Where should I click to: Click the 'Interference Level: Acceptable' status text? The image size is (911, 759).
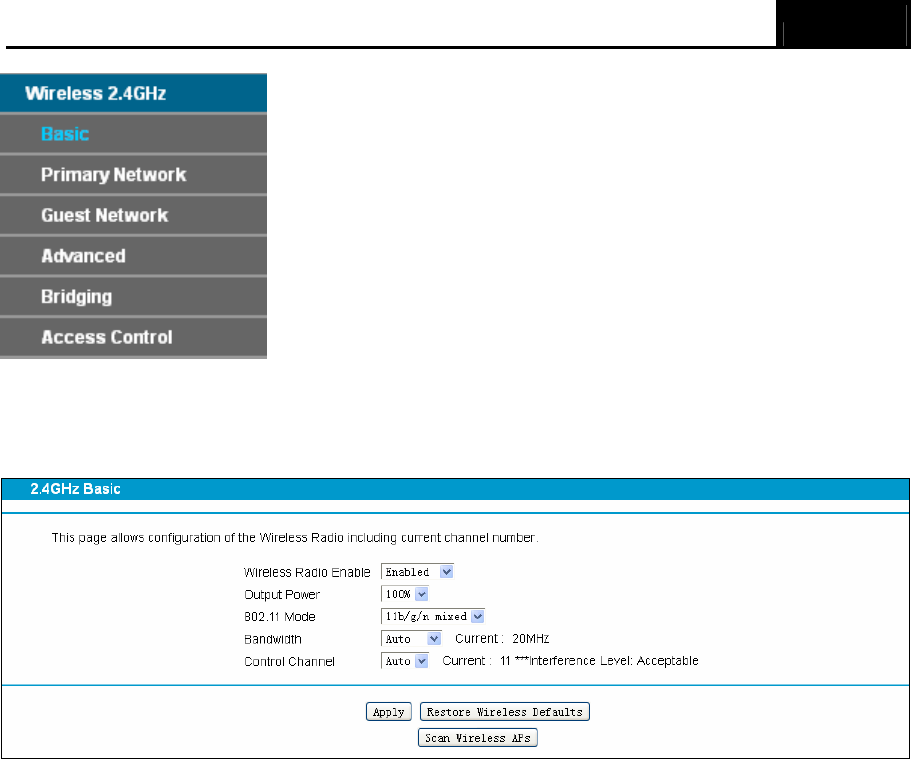[x=614, y=661]
